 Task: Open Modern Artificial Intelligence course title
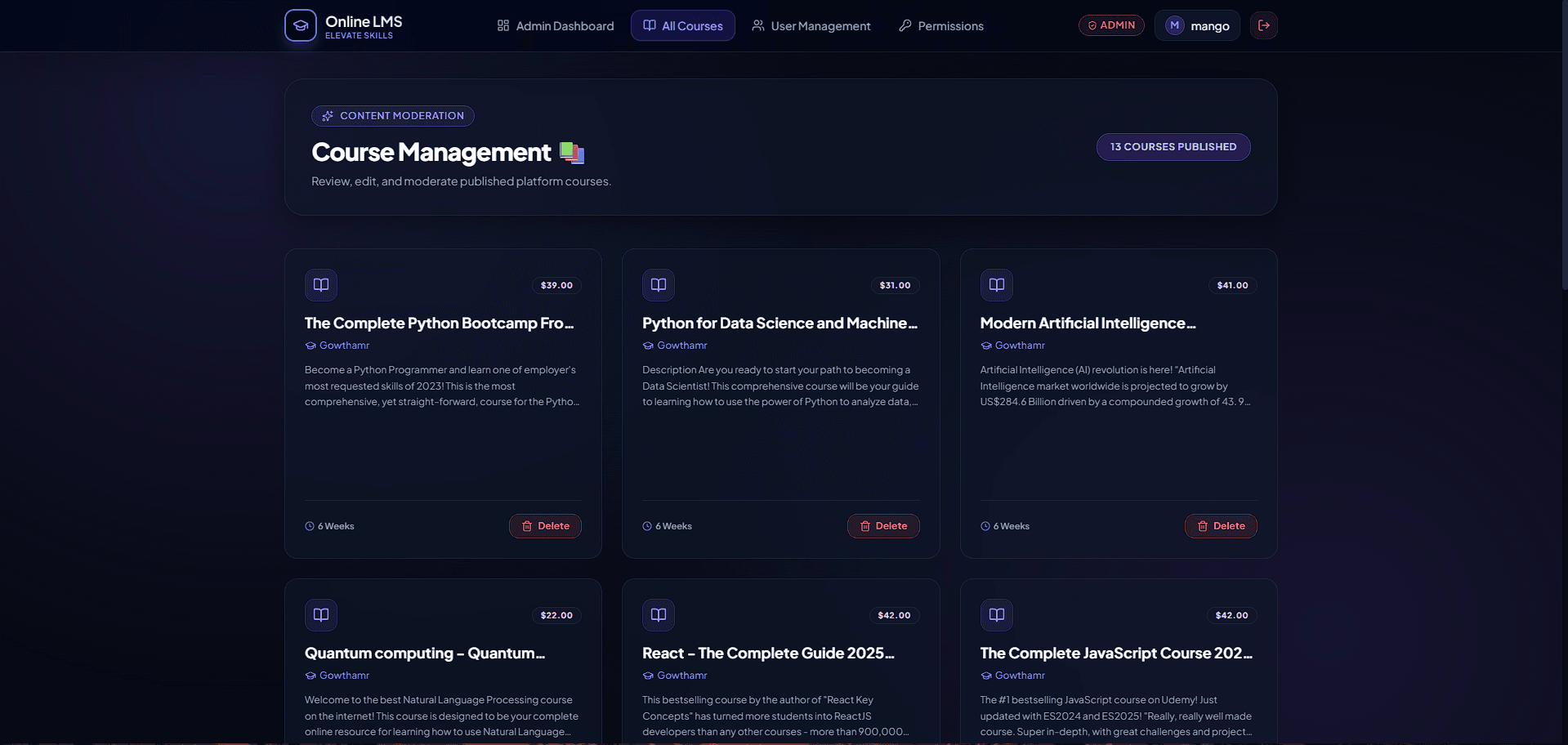pyautogui.click(x=1088, y=323)
